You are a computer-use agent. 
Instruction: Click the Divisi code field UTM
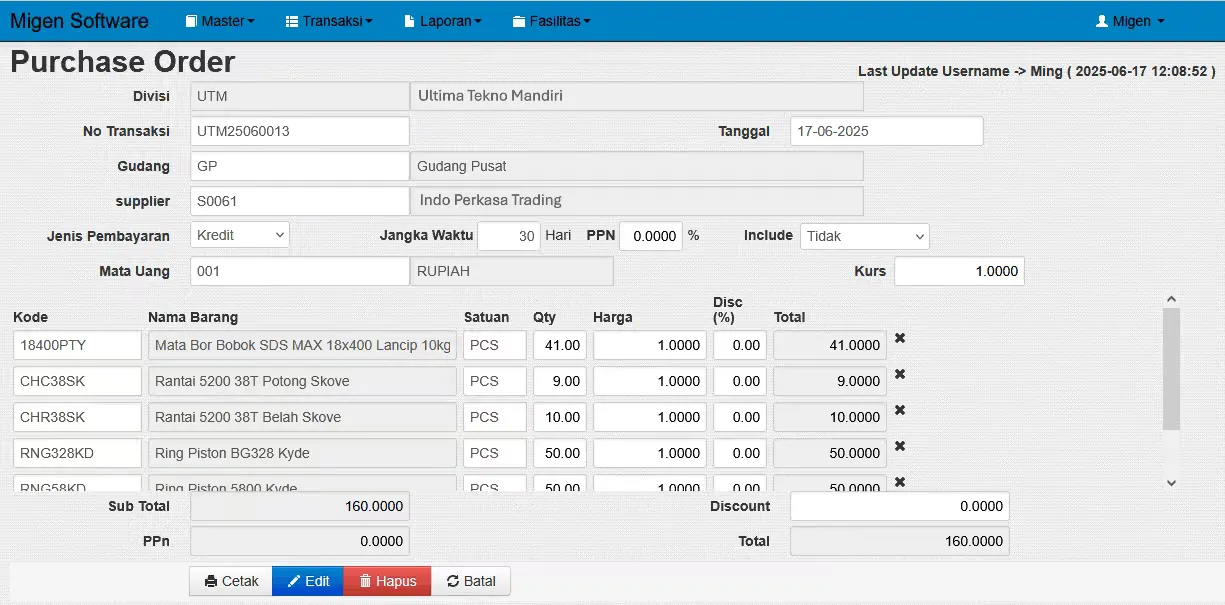point(300,96)
